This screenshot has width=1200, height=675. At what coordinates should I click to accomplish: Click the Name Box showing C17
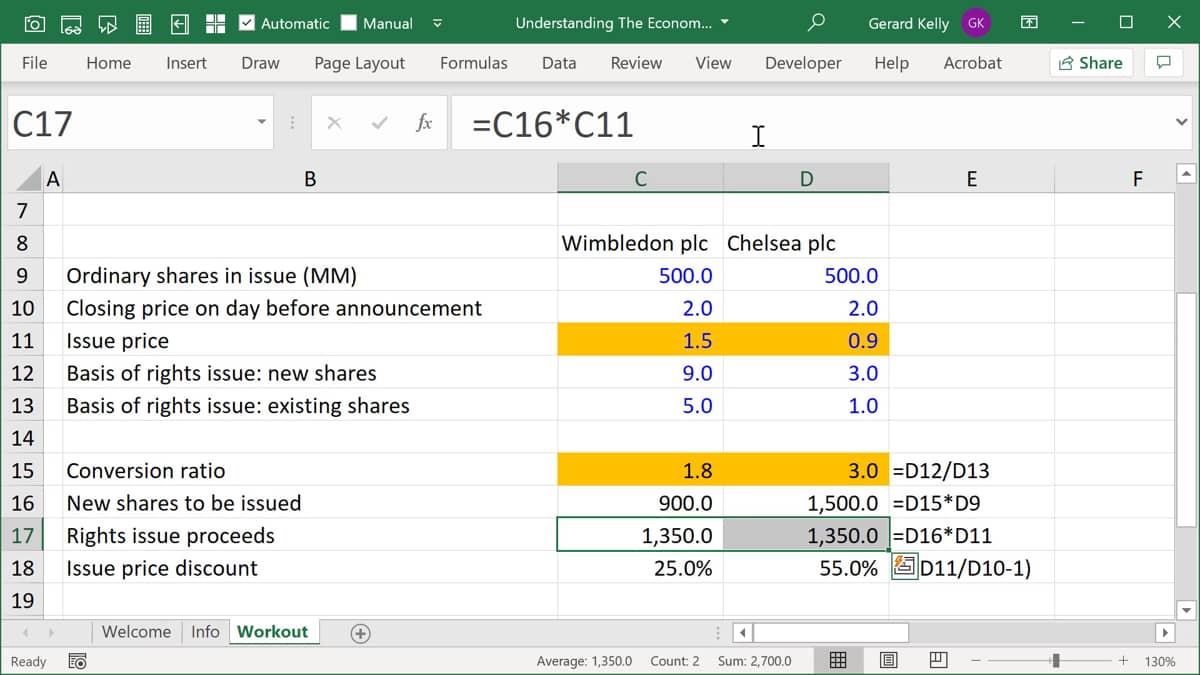[x=130, y=123]
